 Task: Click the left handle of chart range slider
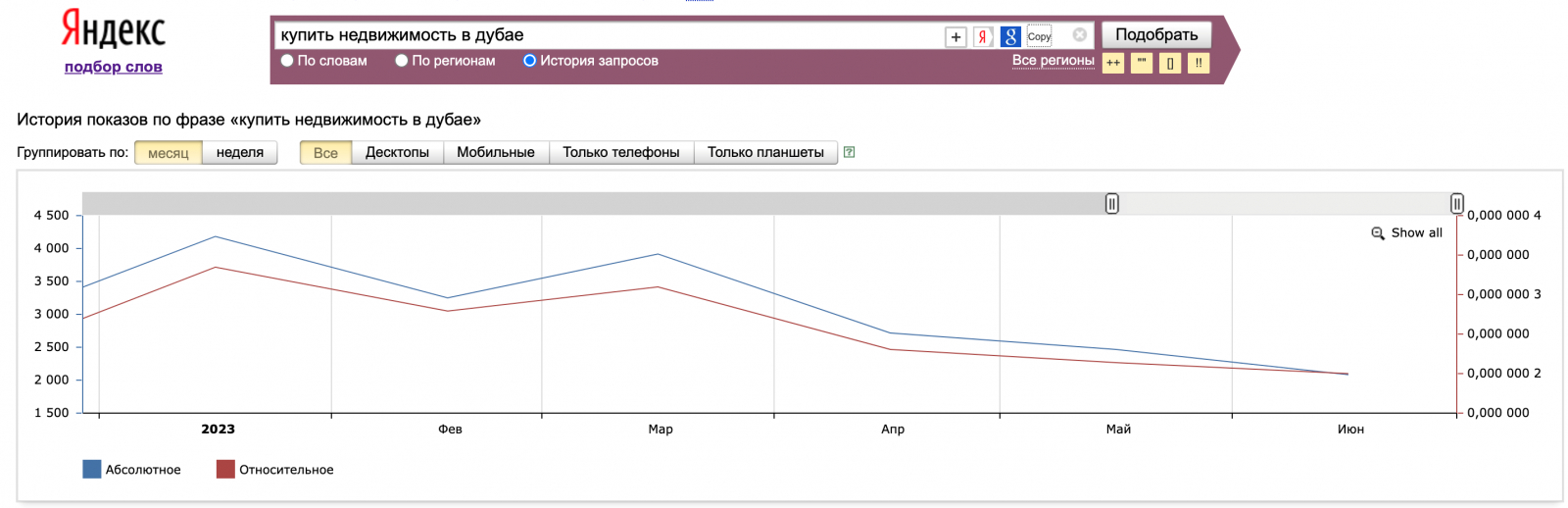pyautogui.click(x=1111, y=203)
